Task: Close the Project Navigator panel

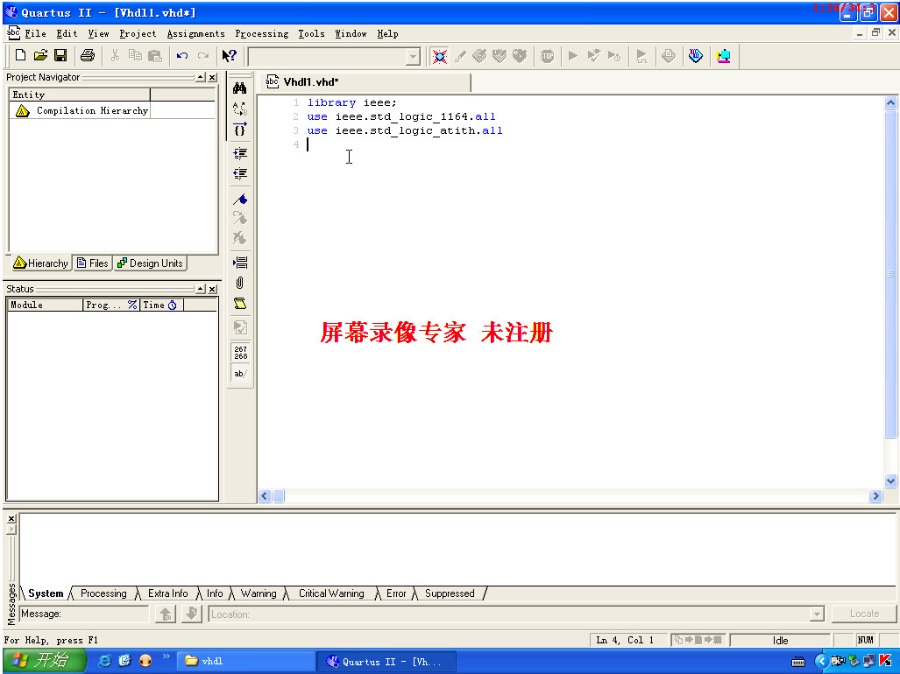Action: (x=212, y=77)
